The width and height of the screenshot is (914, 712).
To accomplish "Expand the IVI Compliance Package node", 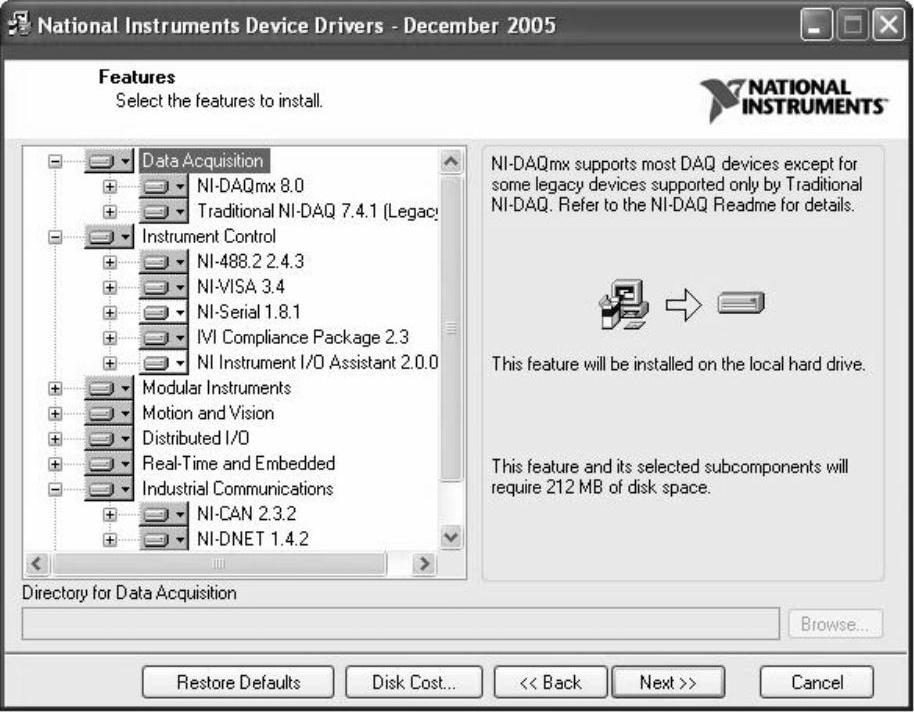I will coord(110,338).
